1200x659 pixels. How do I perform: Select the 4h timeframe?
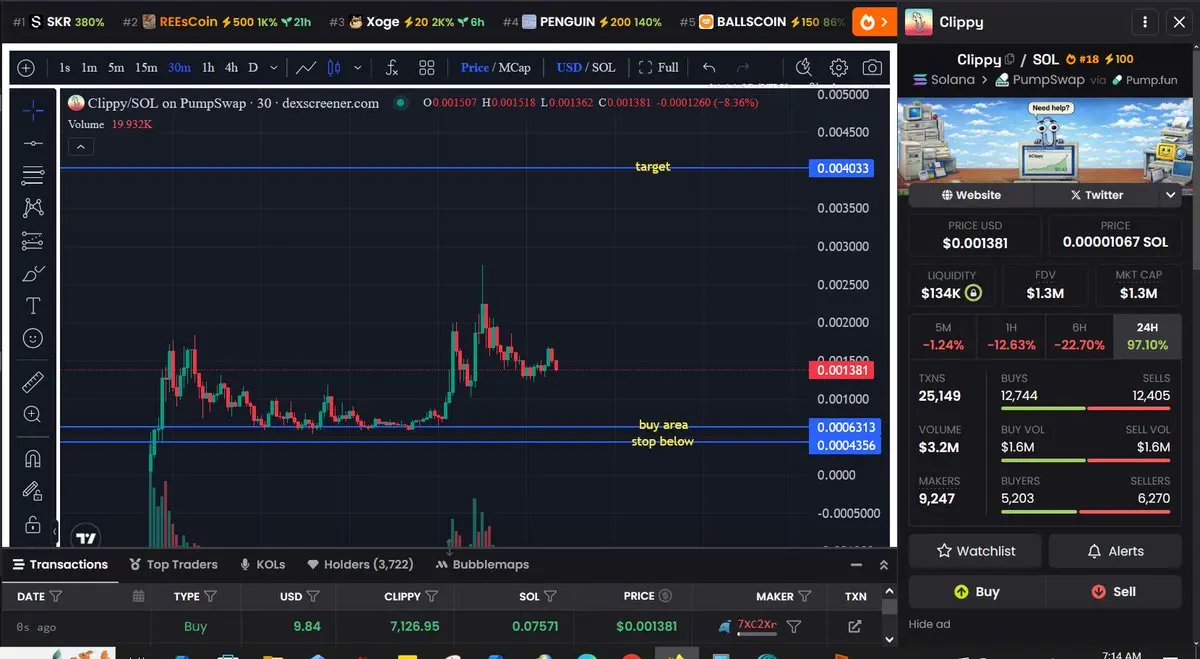(232, 68)
